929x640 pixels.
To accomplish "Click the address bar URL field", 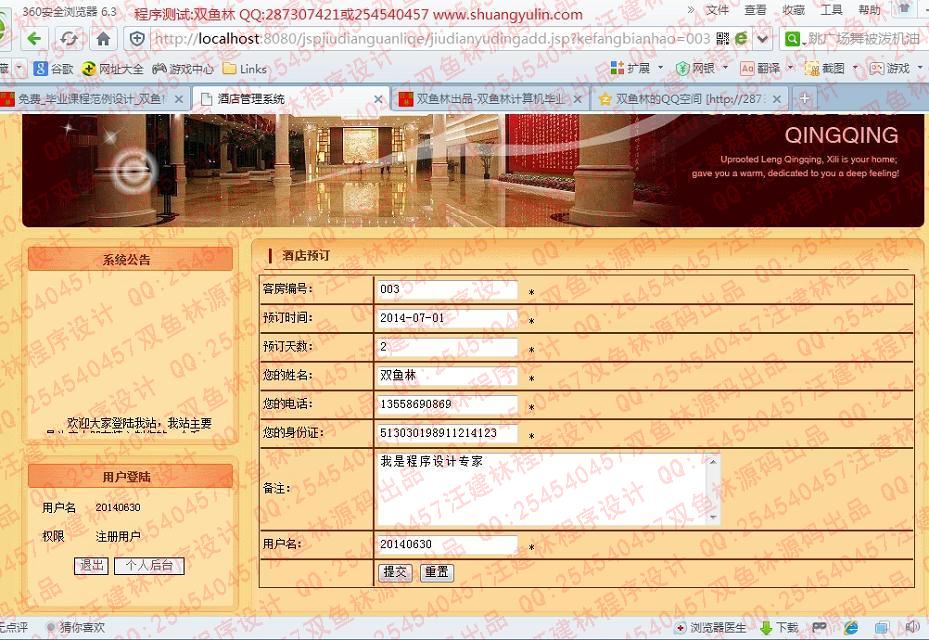I will coord(433,39).
